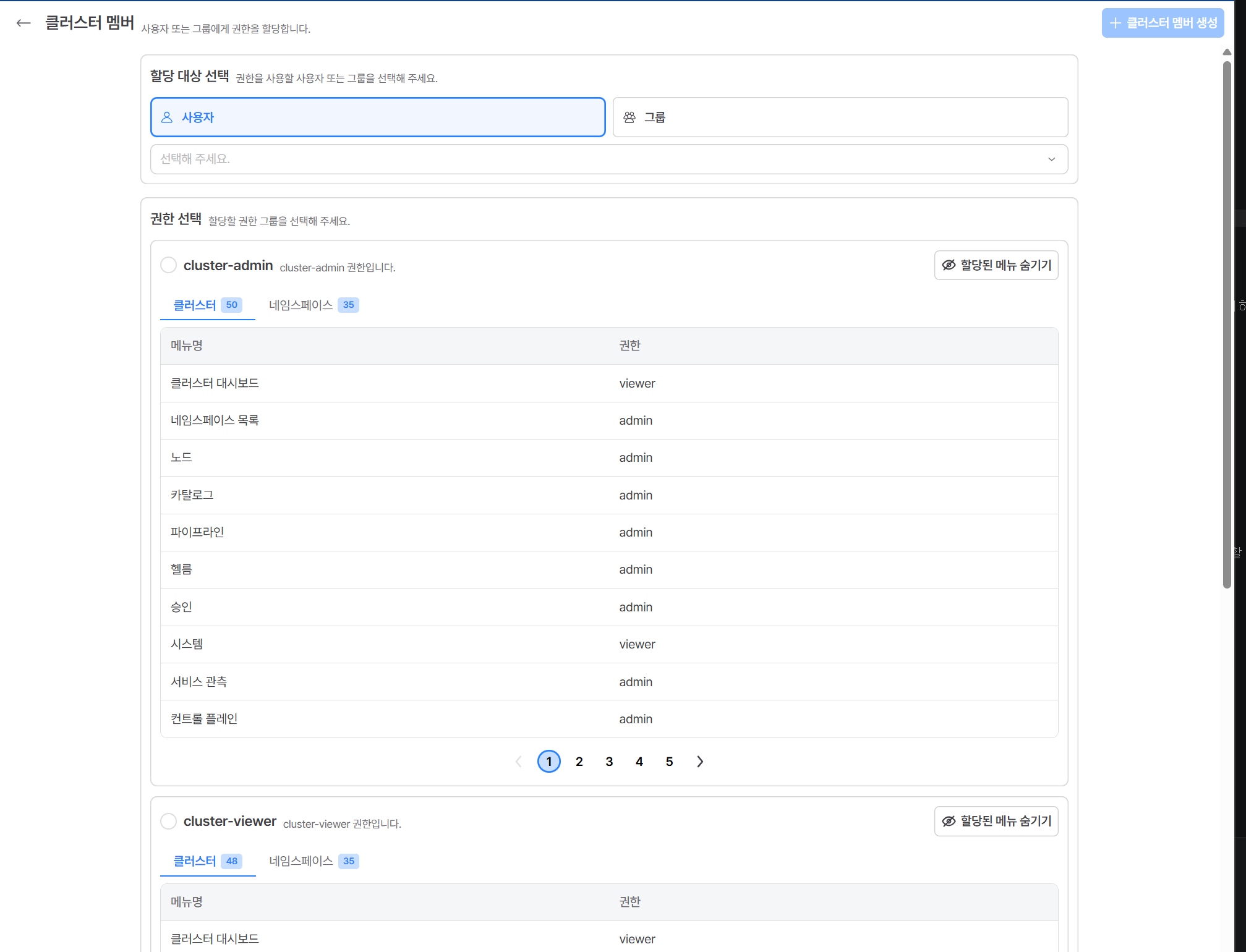This screenshot has width=1246, height=952.
Task: Click the 시스템 menu row
Action: click(x=609, y=644)
